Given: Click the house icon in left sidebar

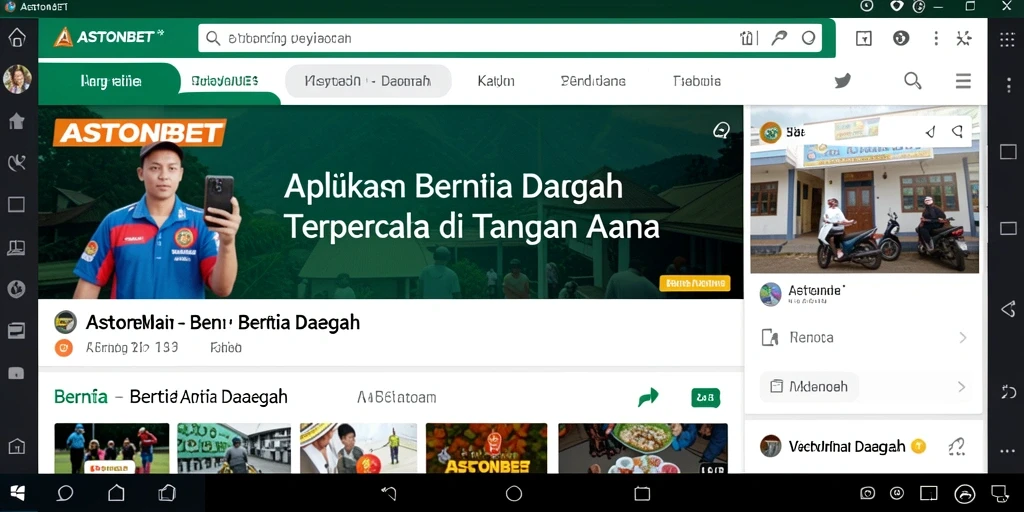Looking at the screenshot, I should [16, 121].
